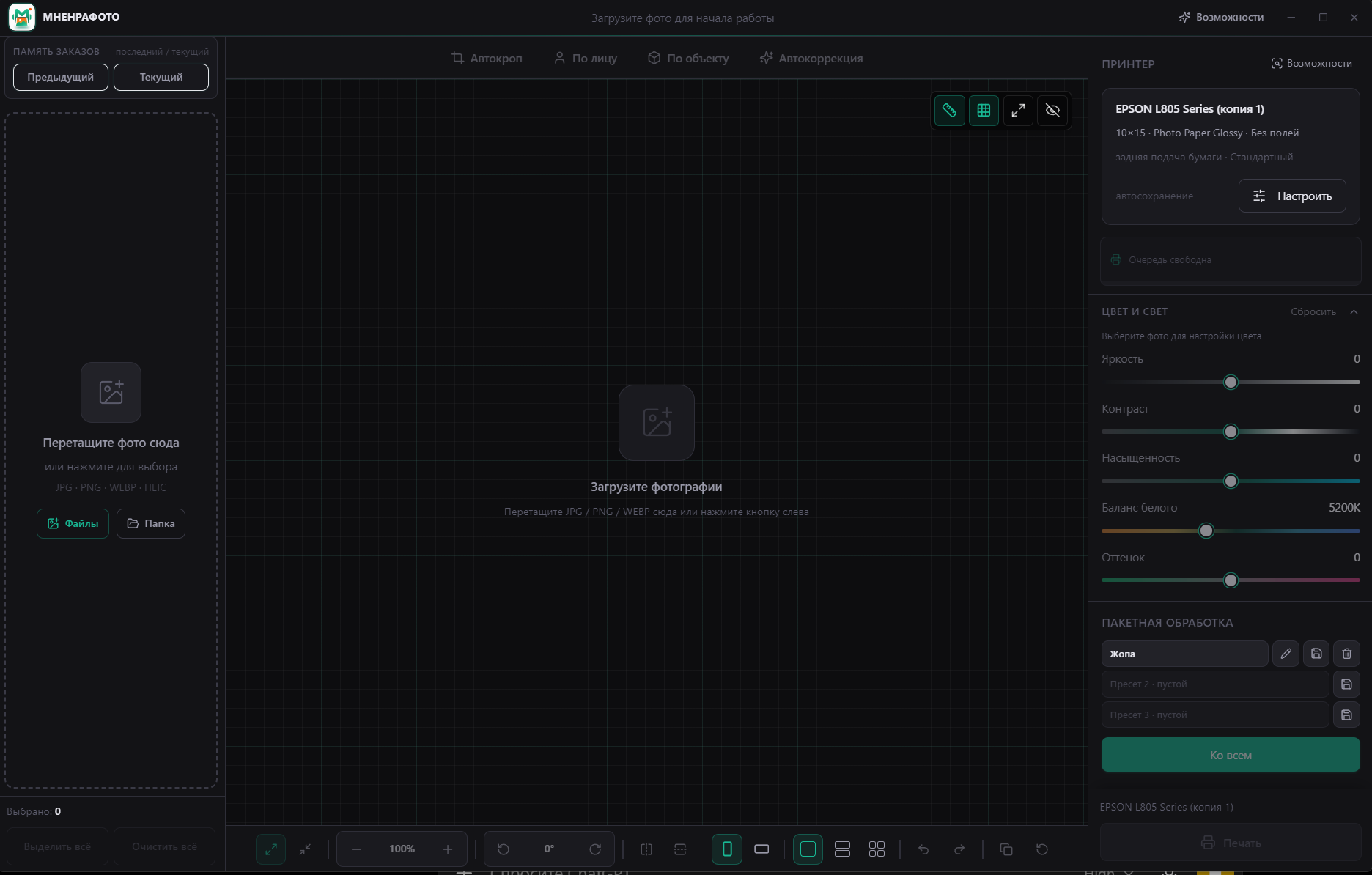Click the Папка button
The width and height of the screenshot is (1372, 875).
[151, 523]
